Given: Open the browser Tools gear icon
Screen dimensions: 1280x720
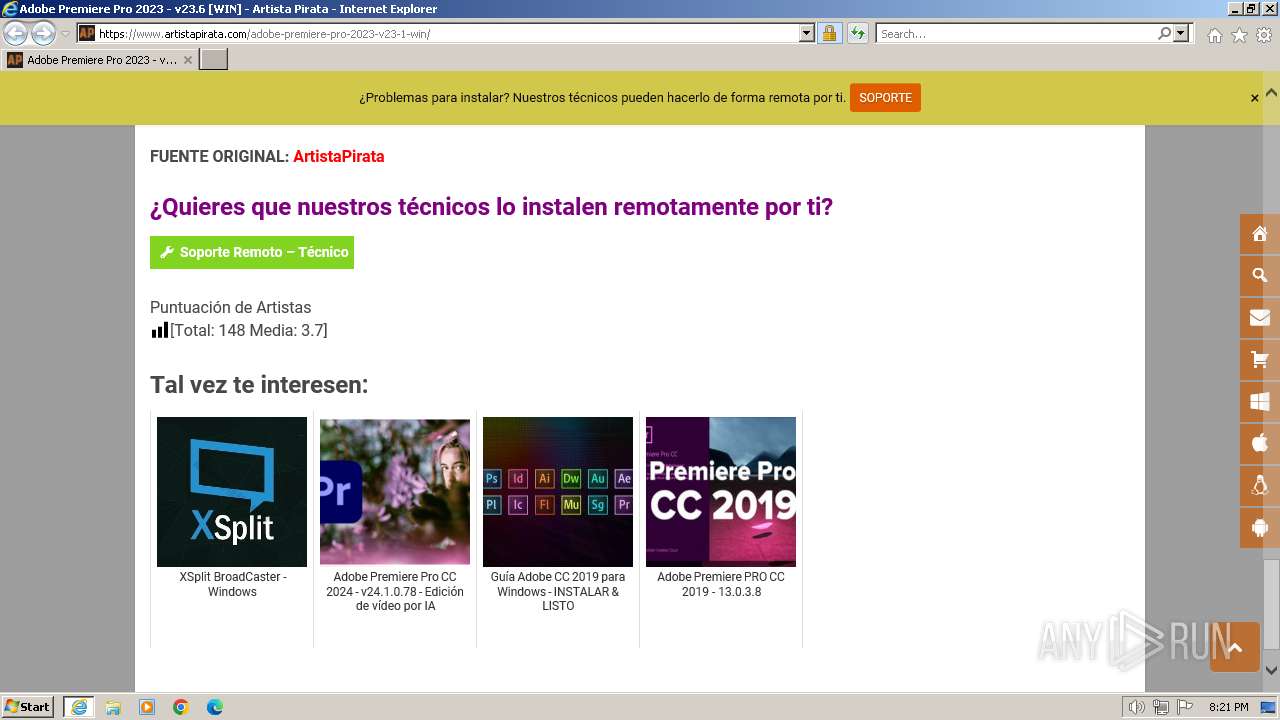Looking at the screenshot, I should point(1264,35).
